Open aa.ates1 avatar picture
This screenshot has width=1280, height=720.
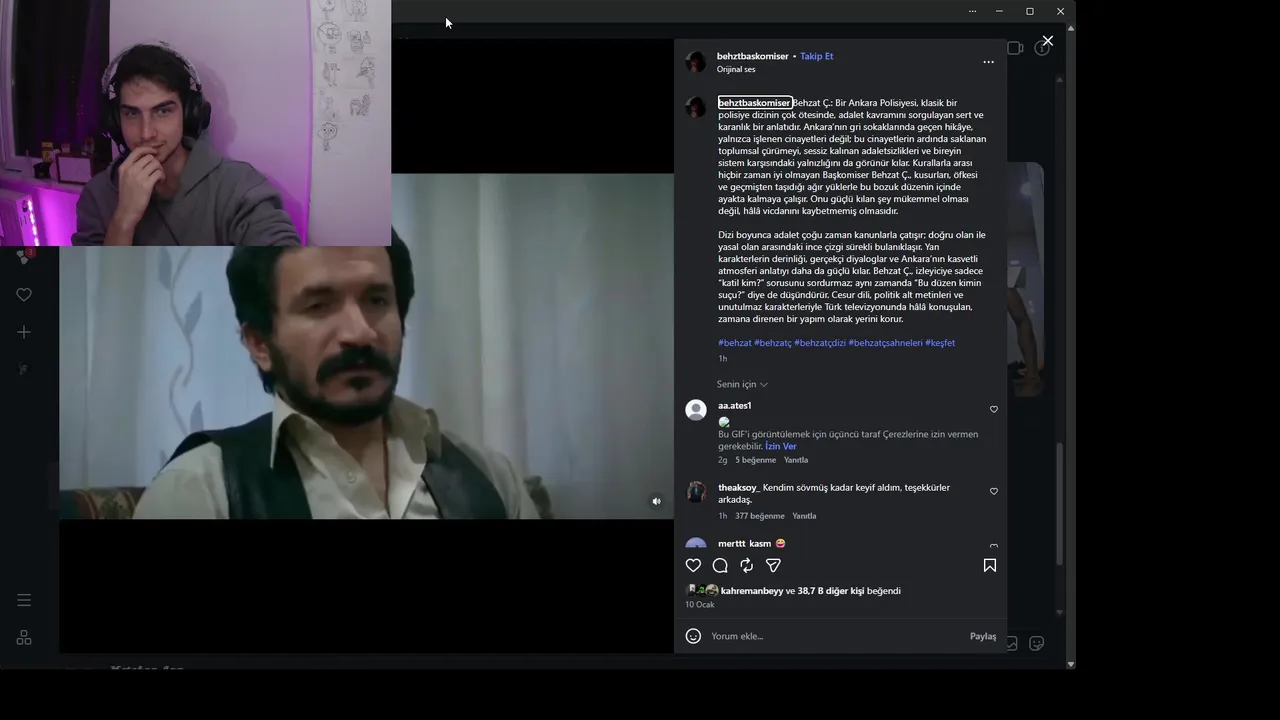[x=696, y=410]
